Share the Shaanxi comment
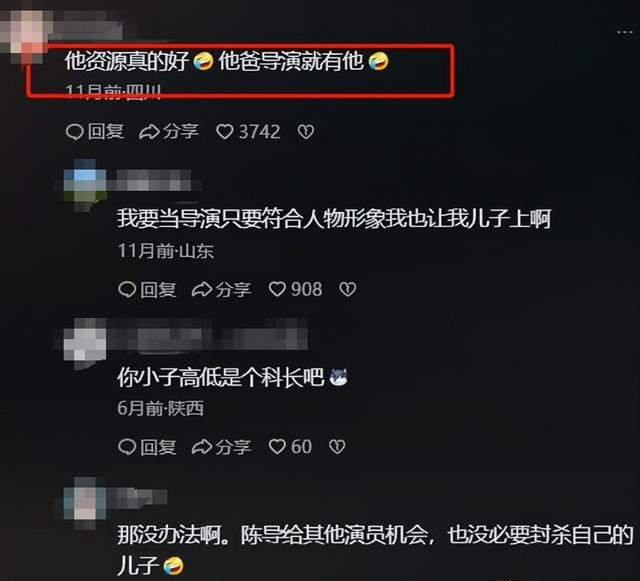Image resolution: width=640 pixels, height=581 pixels. point(222,447)
